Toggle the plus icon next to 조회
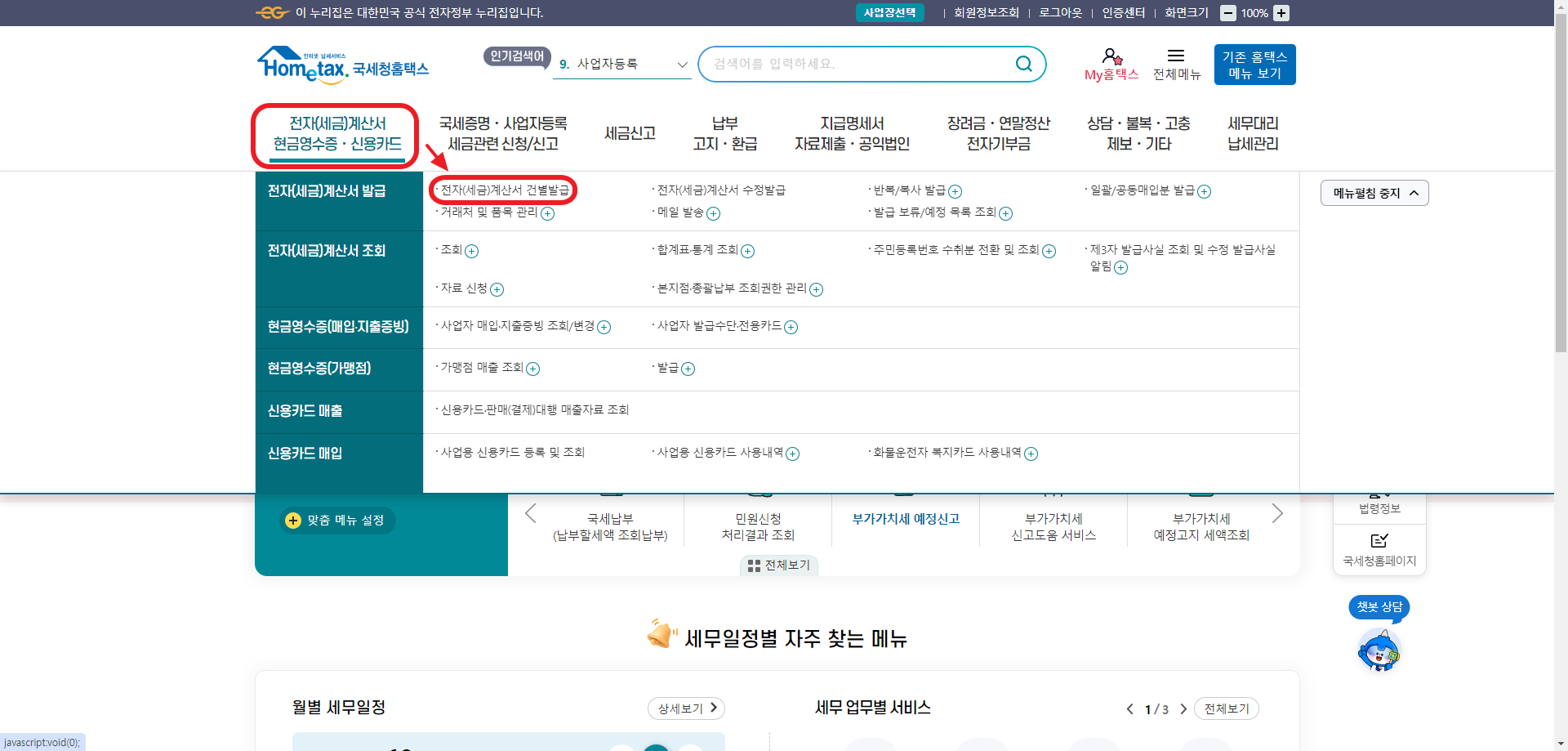The height and width of the screenshot is (751, 1568). [470, 252]
